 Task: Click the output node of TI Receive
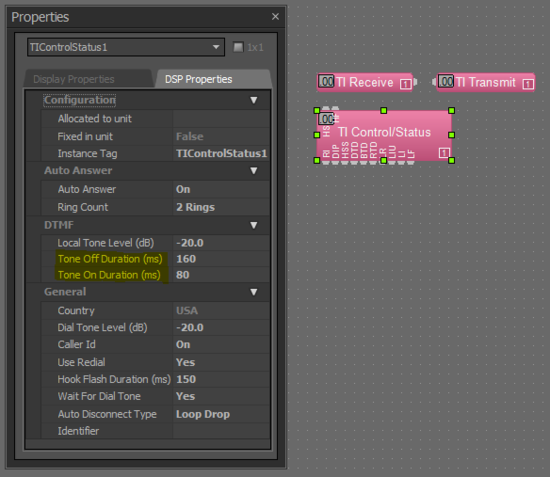[415, 82]
